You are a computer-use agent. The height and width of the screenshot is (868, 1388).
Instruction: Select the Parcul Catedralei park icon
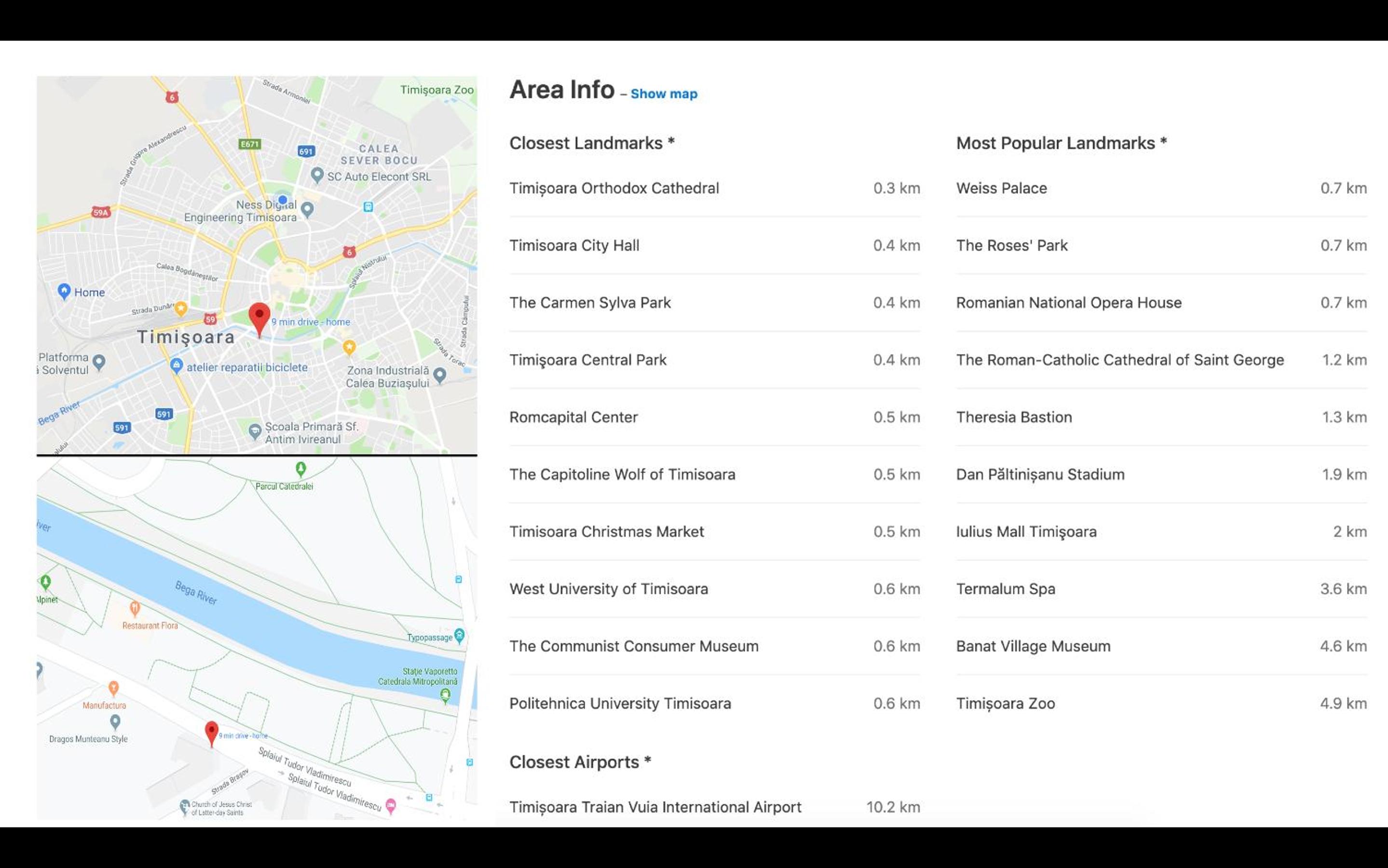(301, 469)
